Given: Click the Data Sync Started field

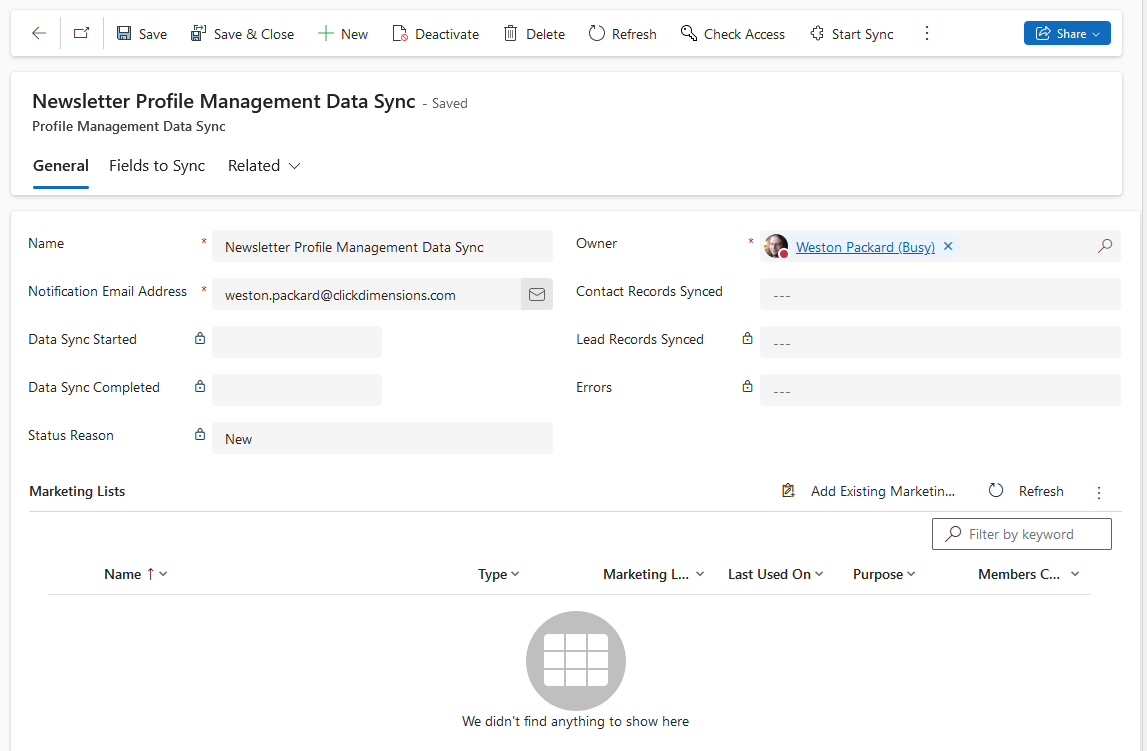Looking at the screenshot, I should [x=297, y=342].
